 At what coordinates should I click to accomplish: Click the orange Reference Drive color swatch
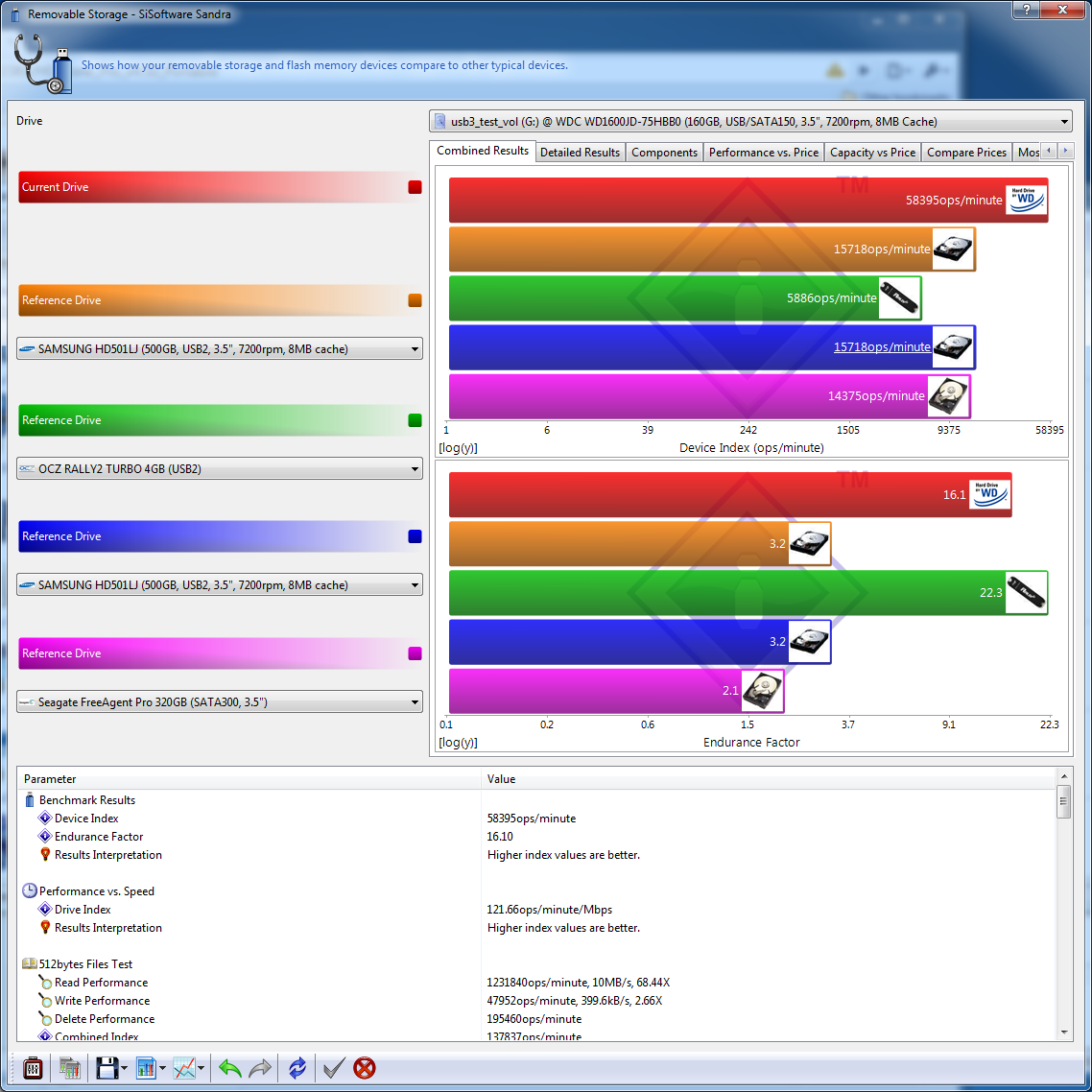click(x=415, y=300)
